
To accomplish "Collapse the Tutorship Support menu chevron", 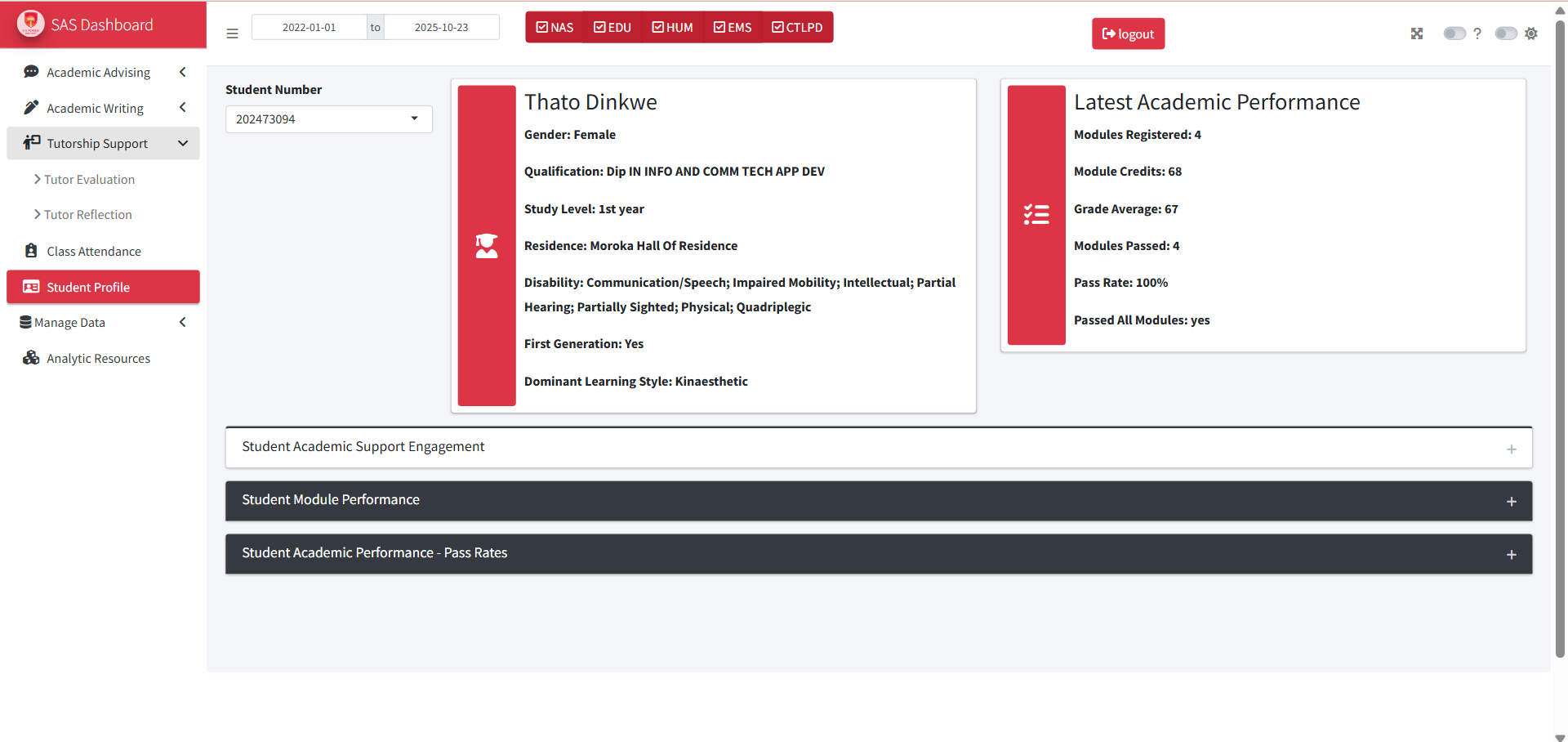I will tap(182, 142).
